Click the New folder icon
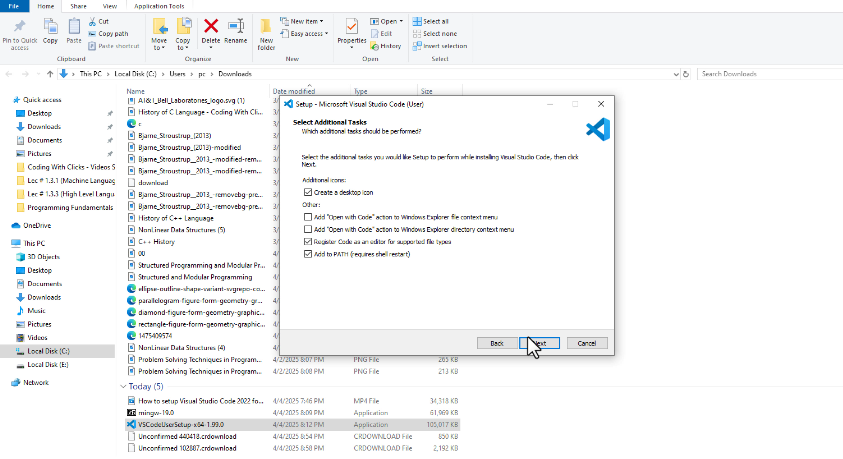The width and height of the screenshot is (843, 459). coord(266,26)
